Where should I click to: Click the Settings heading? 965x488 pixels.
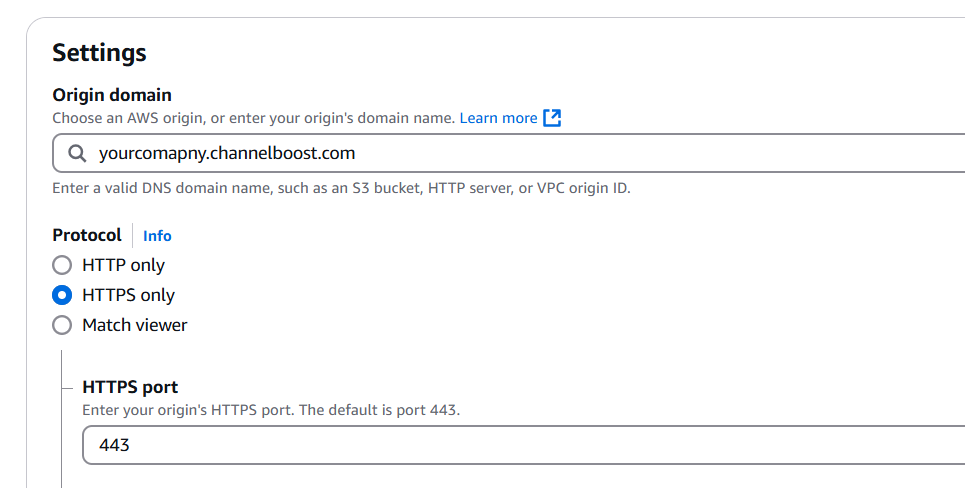click(99, 53)
